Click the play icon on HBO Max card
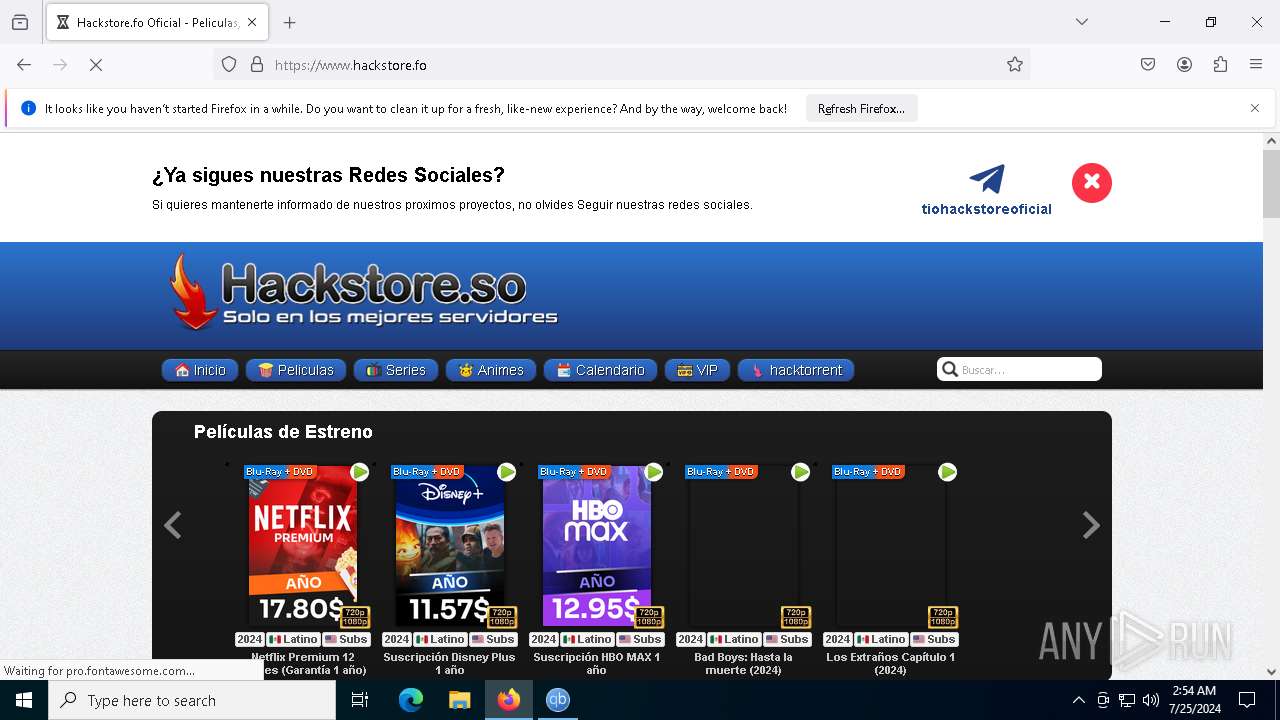Image resolution: width=1280 pixels, height=720 pixels. pyautogui.click(x=654, y=472)
